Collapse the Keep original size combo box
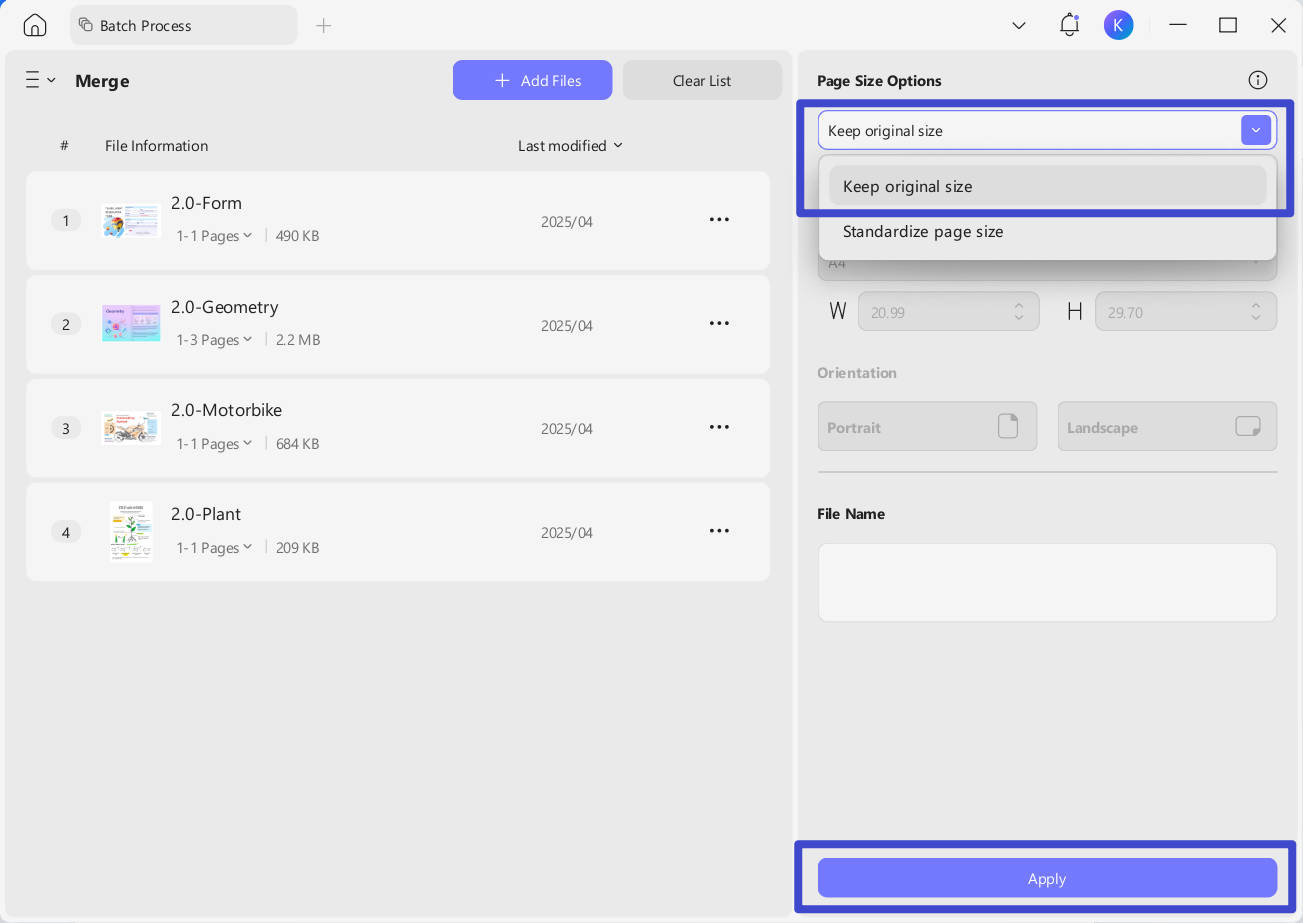Image resolution: width=1303 pixels, height=923 pixels. coord(1256,130)
